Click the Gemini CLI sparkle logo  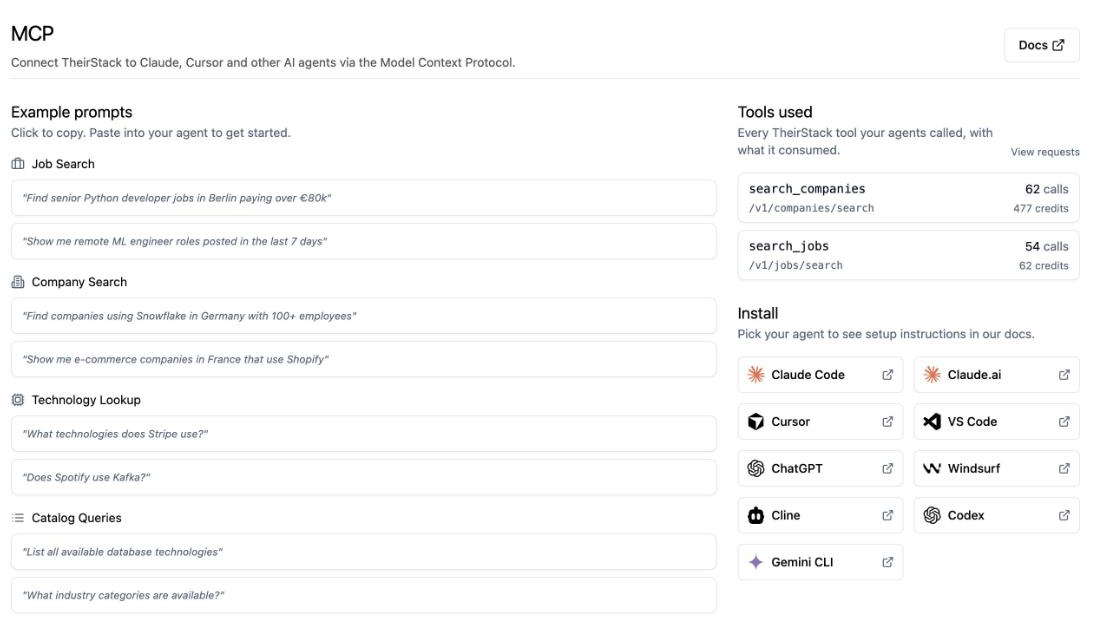[x=756, y=562]
